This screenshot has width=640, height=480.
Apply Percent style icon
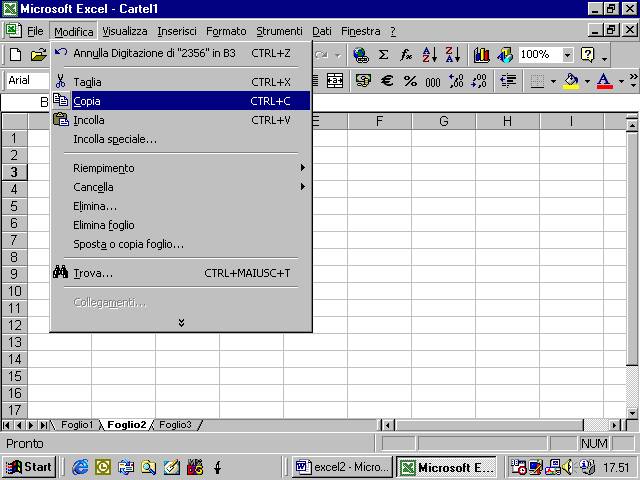[x=410, y=81]
